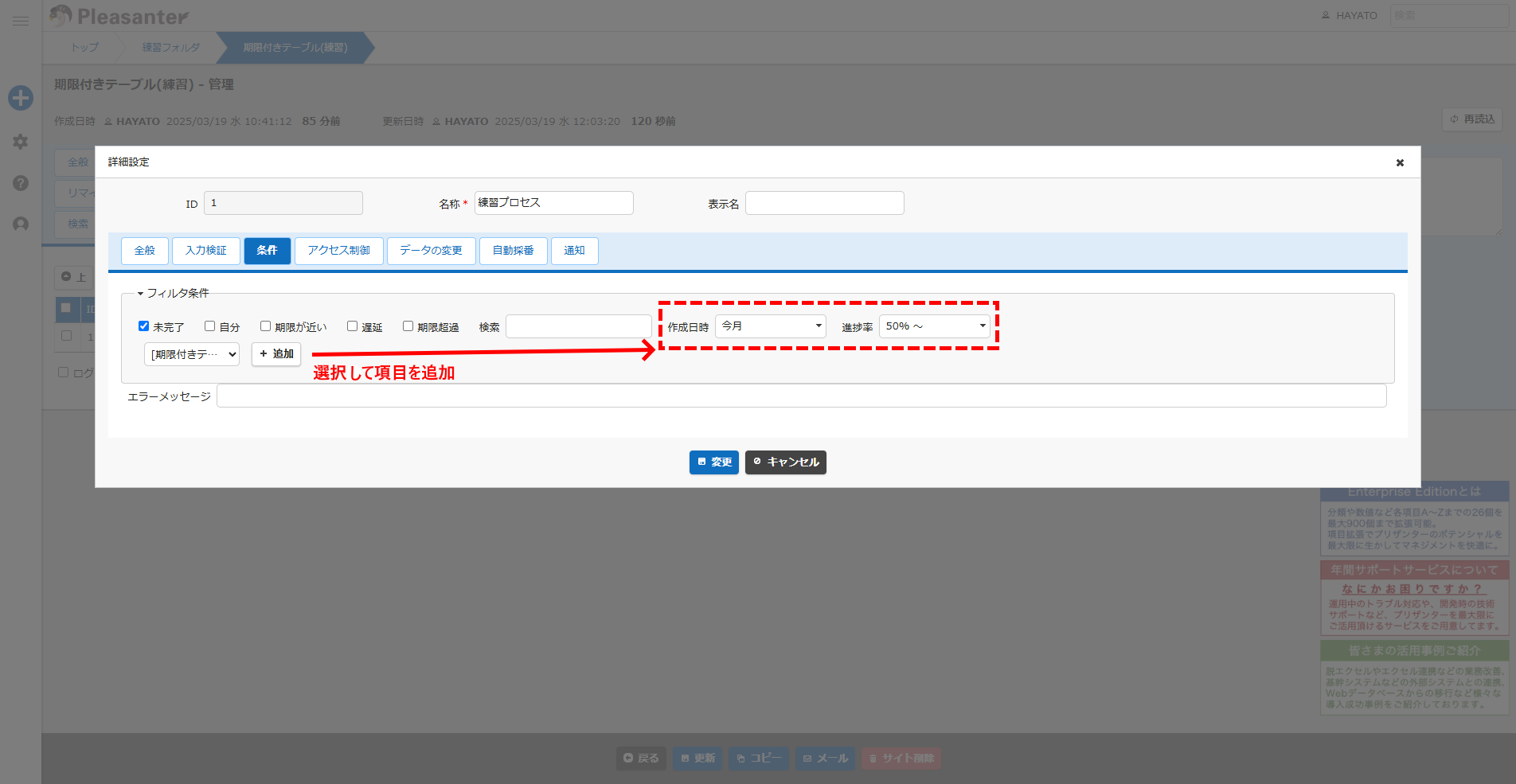1516x784 pixels.
Task: Open the 作成日時 dropdown showing 今月
Action: click(x=771, y=326)
